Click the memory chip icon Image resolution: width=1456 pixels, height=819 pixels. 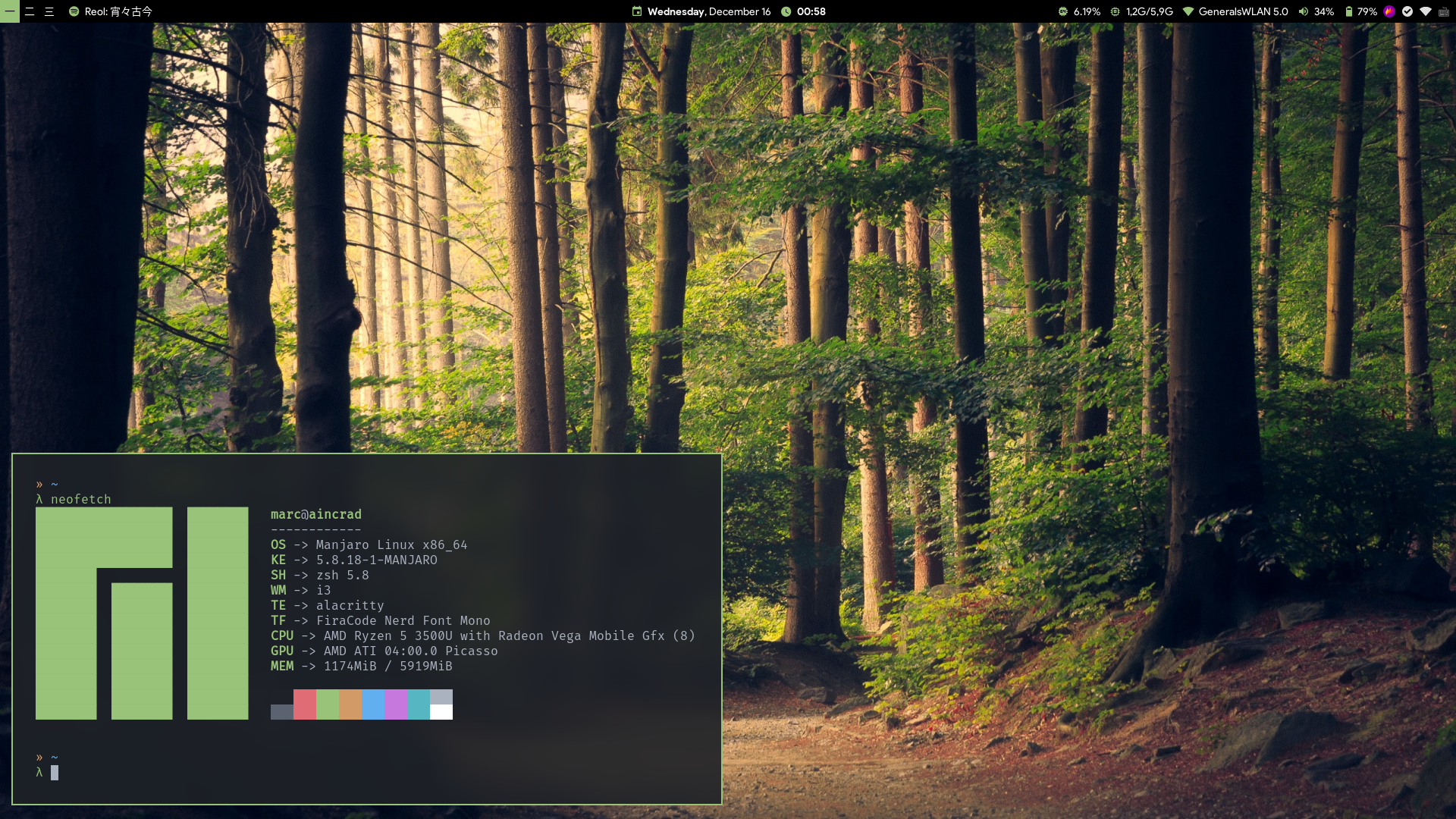(x=1115, y=11)
